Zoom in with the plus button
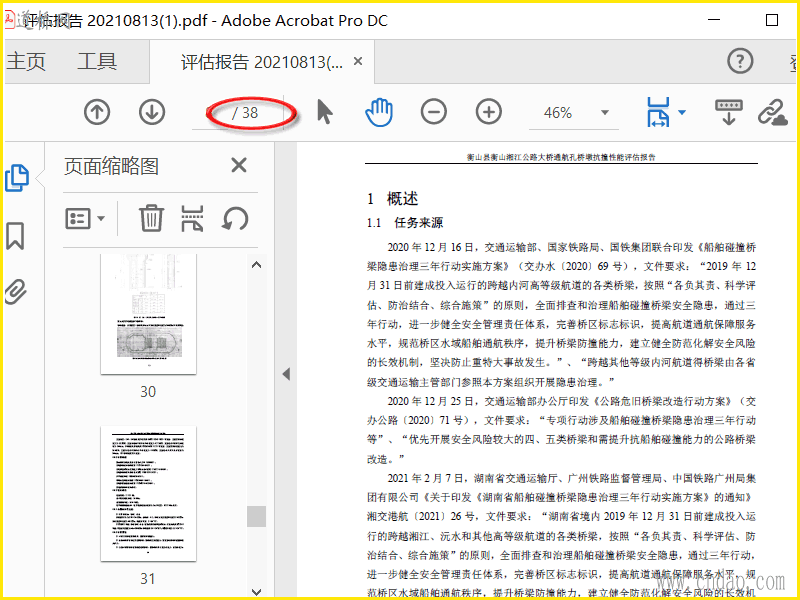This screenshot has width=800, height=600. pos(489,112)
